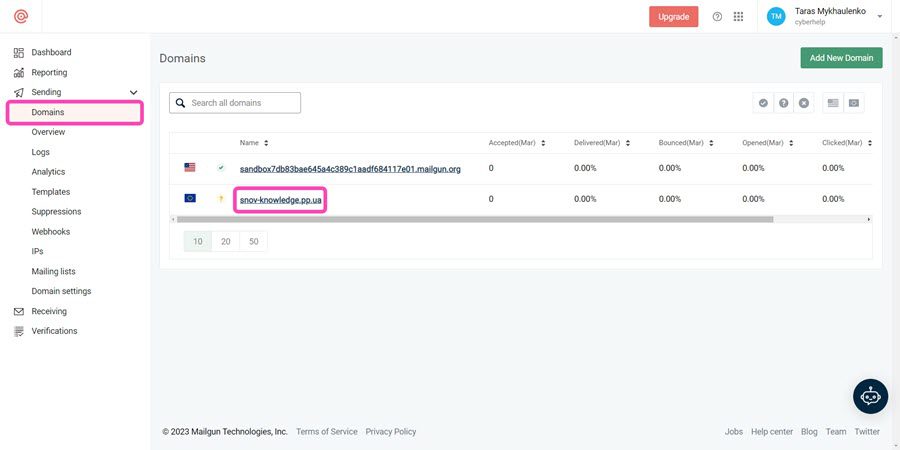The height and width of the screenshot is (450, 900).
Task: Open the apps grid icon in header
Action: click(x=739, y=17)
